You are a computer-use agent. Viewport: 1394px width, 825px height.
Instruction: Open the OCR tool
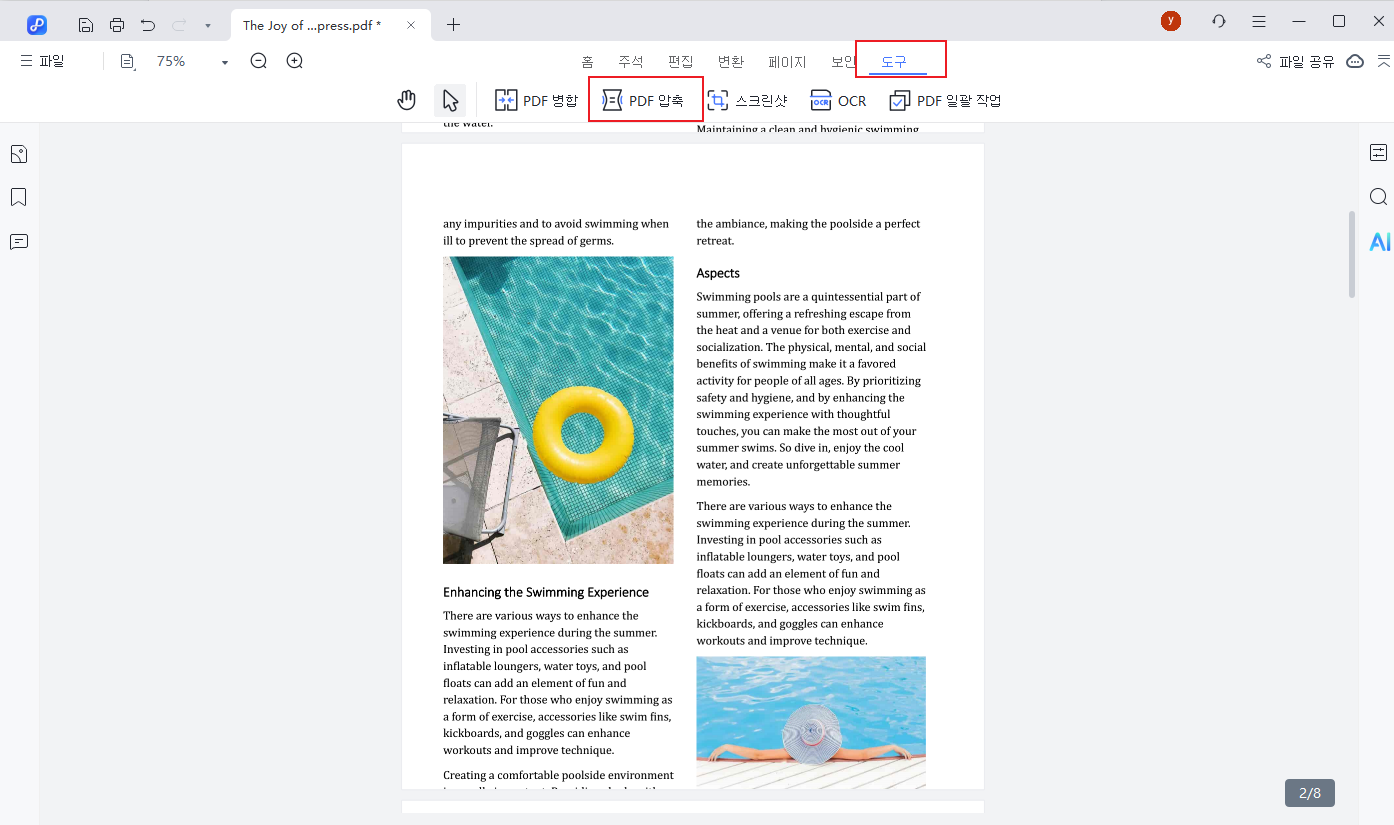[x=838, y=100]
